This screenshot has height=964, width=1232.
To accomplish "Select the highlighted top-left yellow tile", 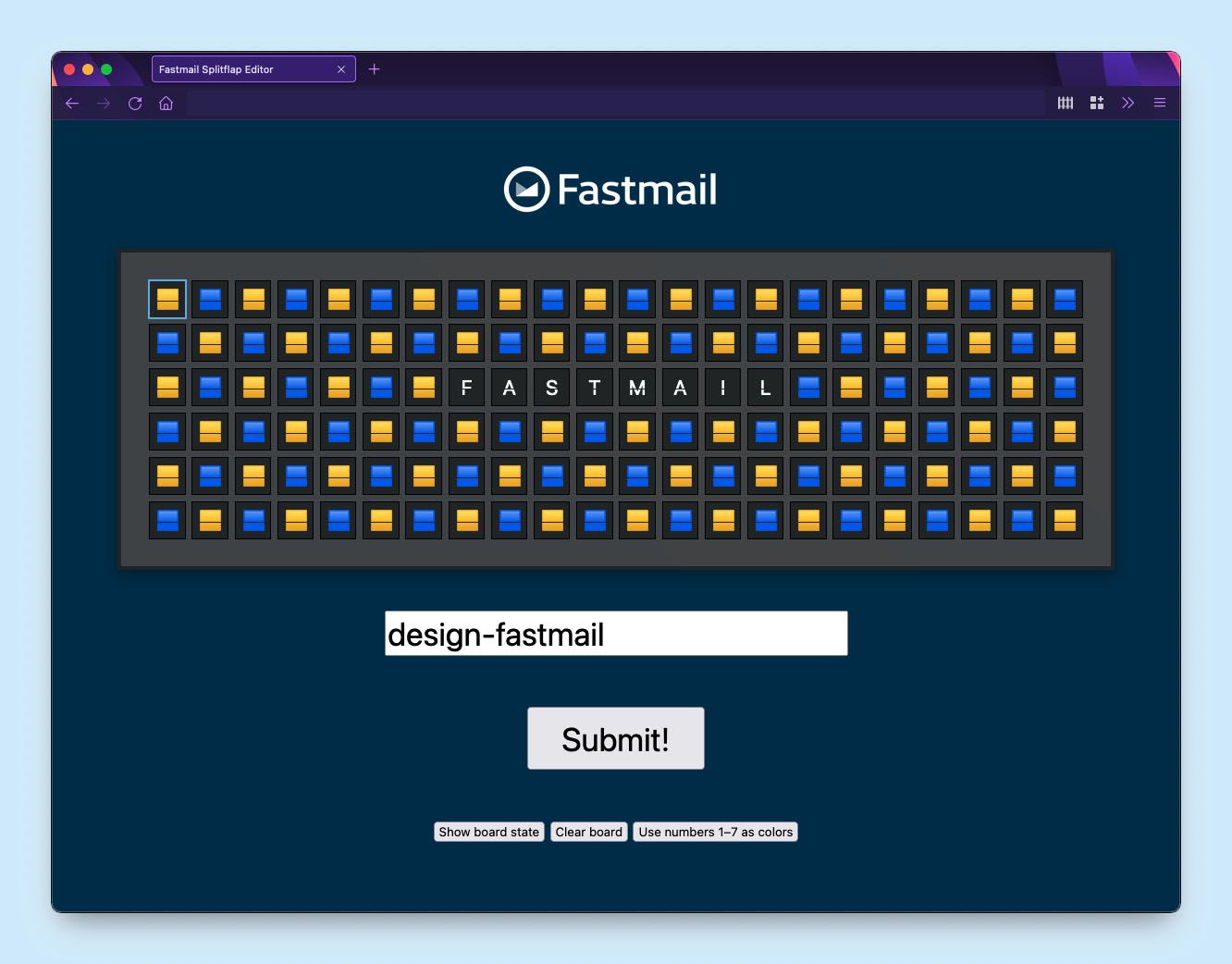I will click(167, 299).
